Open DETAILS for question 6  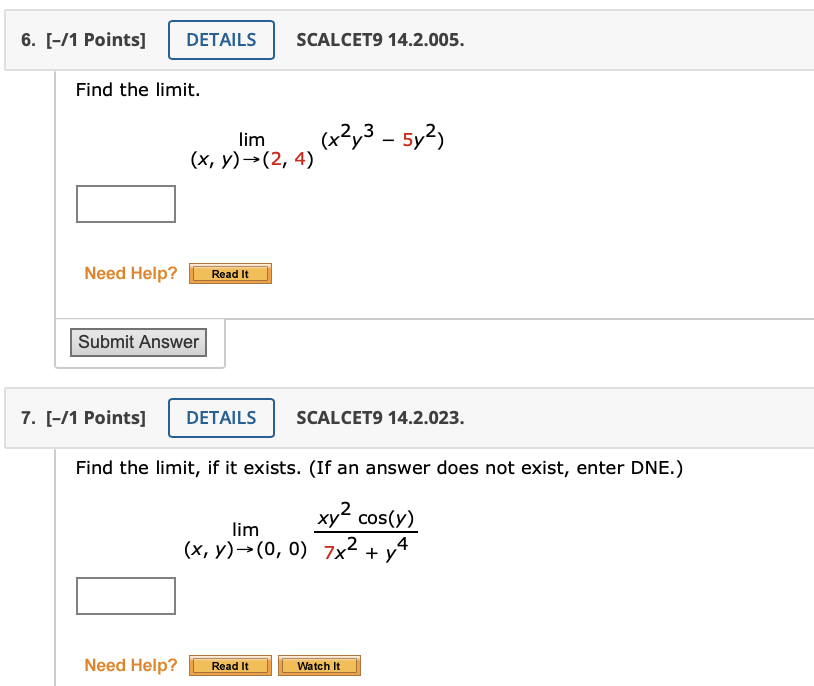coord(221,40)
